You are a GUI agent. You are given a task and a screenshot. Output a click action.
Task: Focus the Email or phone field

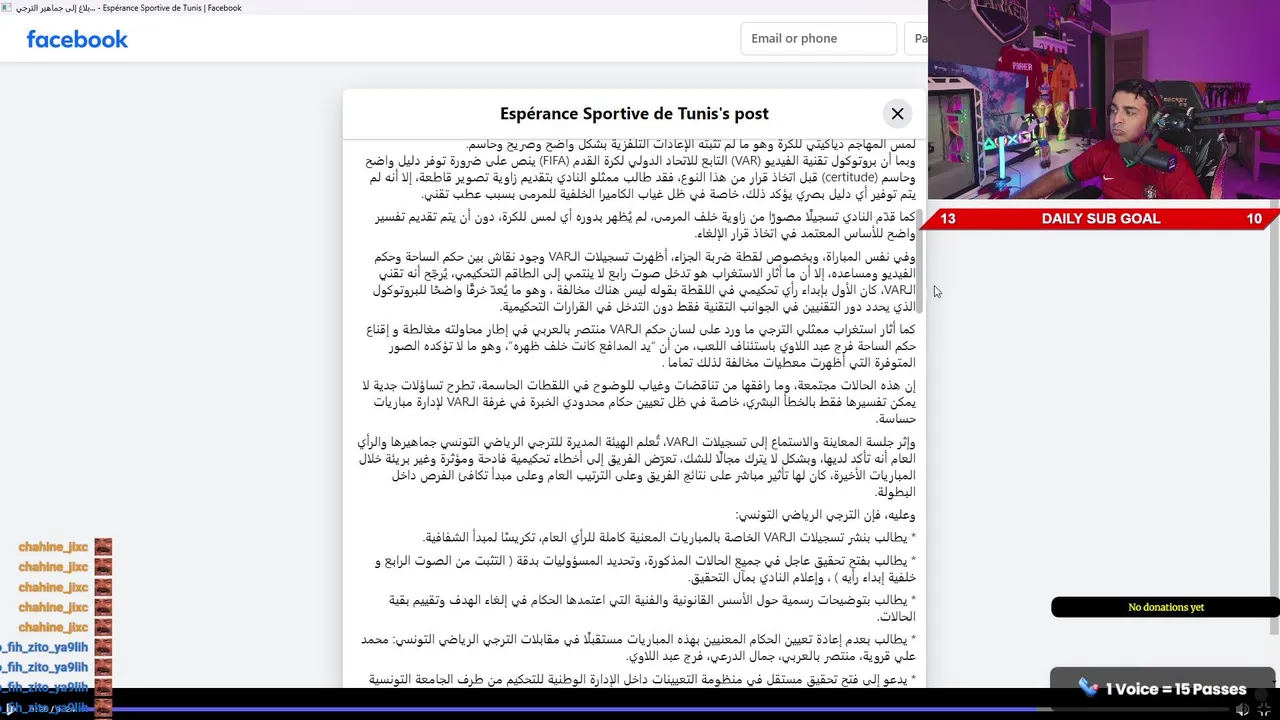point(818,39)
